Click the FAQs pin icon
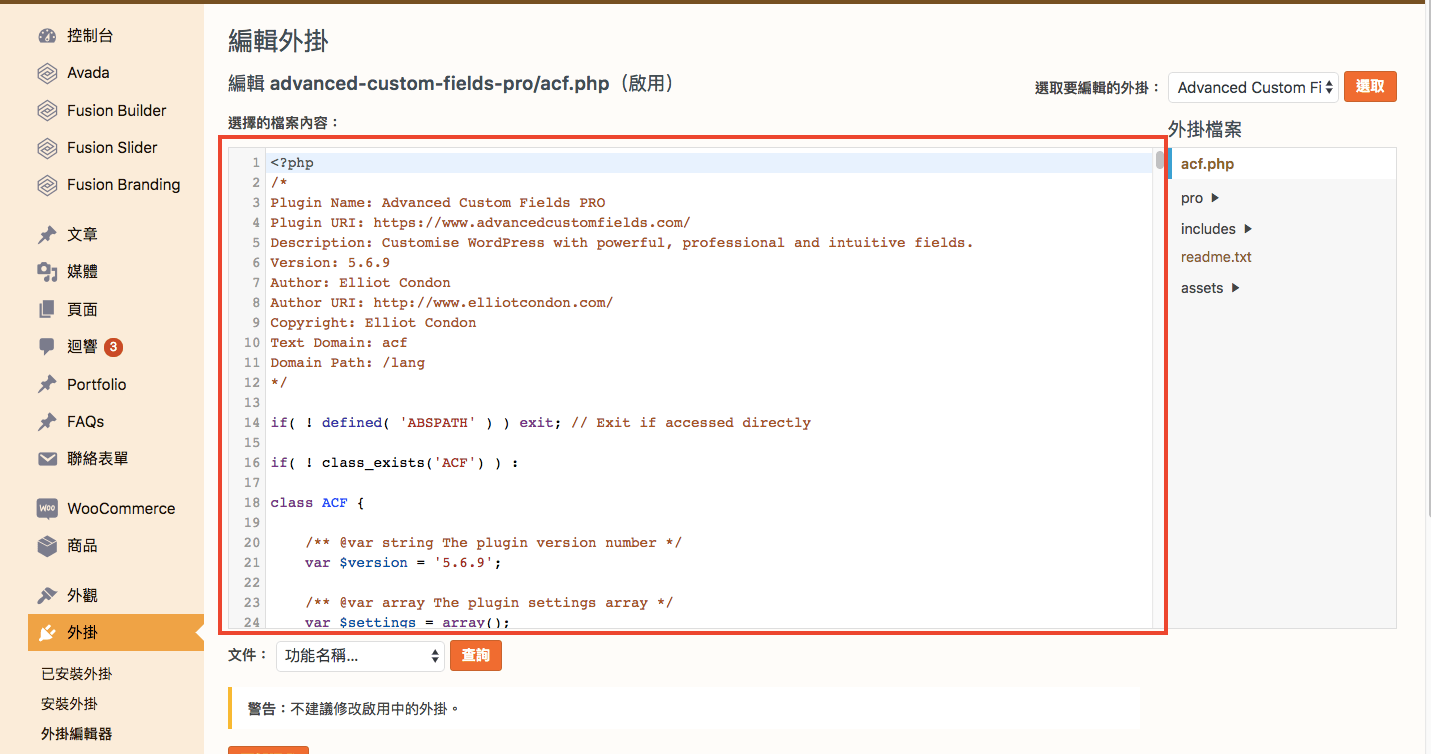1431x754 pixels. [47, 422]
